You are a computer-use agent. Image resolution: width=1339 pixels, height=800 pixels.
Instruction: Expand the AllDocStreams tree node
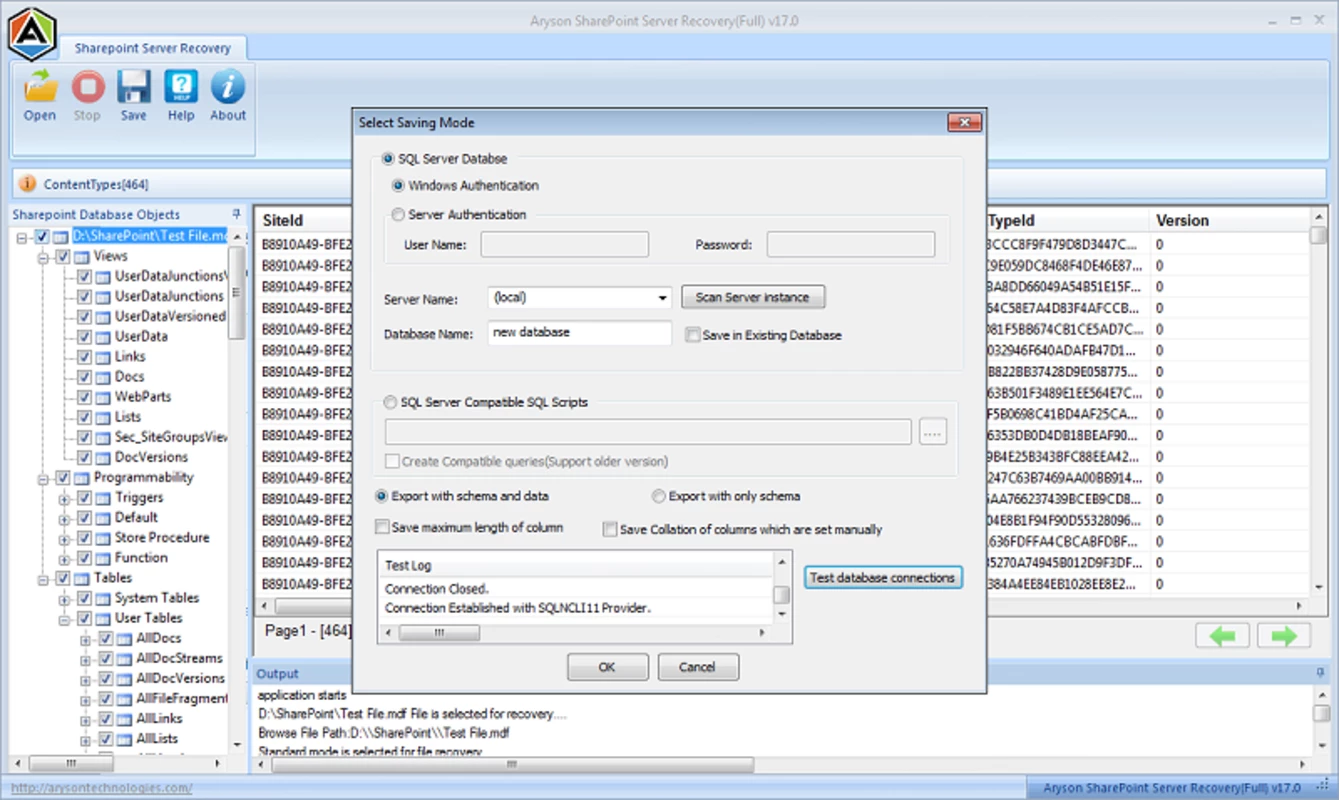[x=86, y=658]
